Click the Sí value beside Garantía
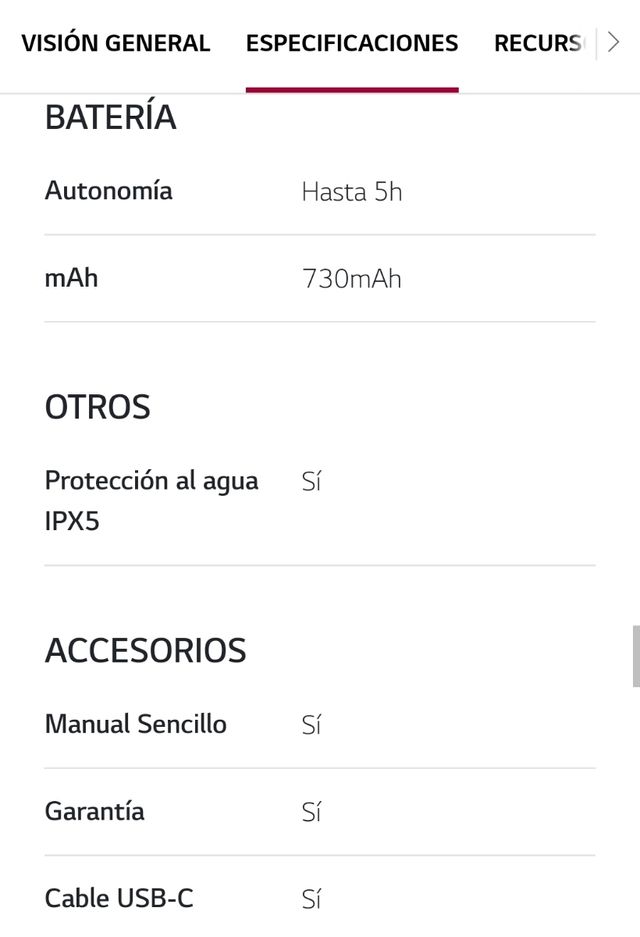 tap(311, 812)
